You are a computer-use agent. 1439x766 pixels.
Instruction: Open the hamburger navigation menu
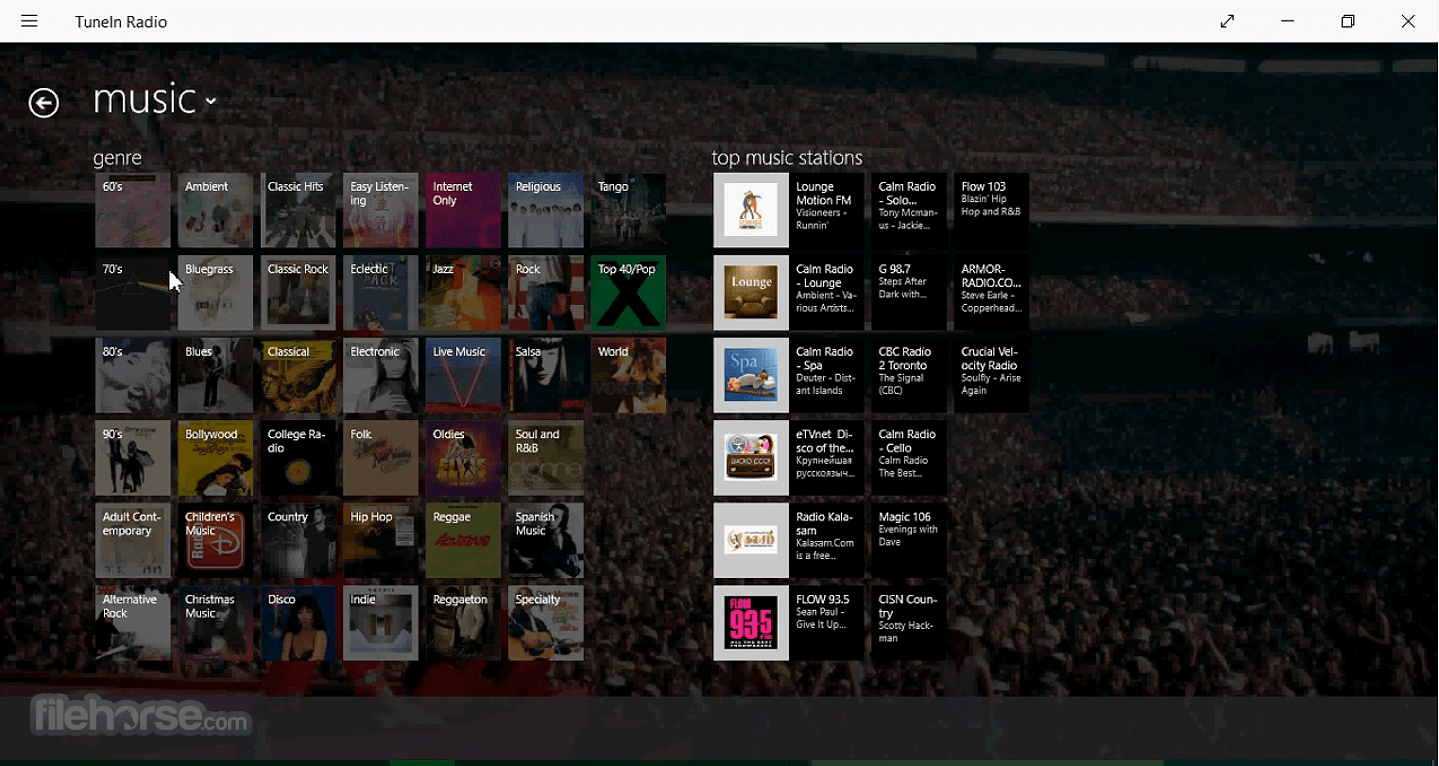(x=29, y=21)
